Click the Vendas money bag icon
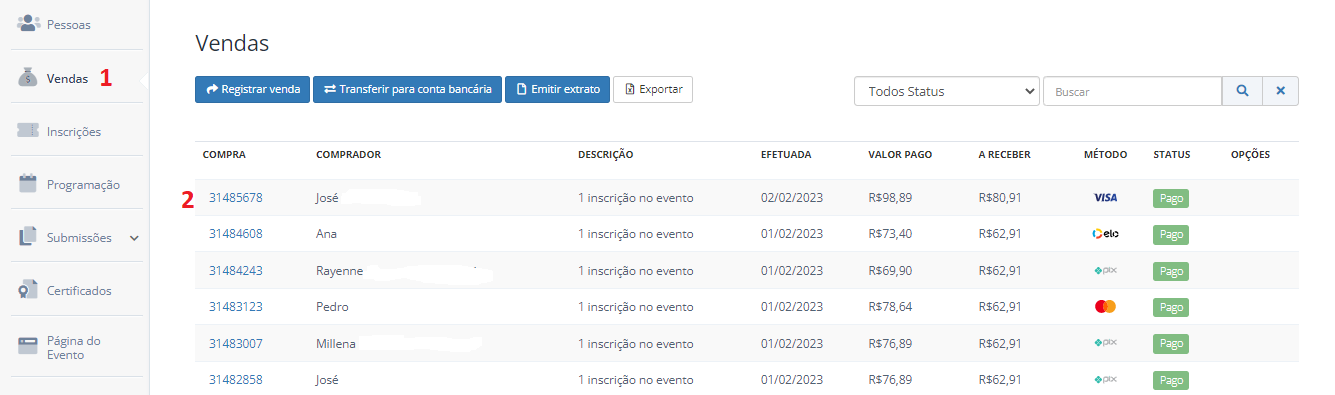Screen dimensions: 1335x395 28,77
